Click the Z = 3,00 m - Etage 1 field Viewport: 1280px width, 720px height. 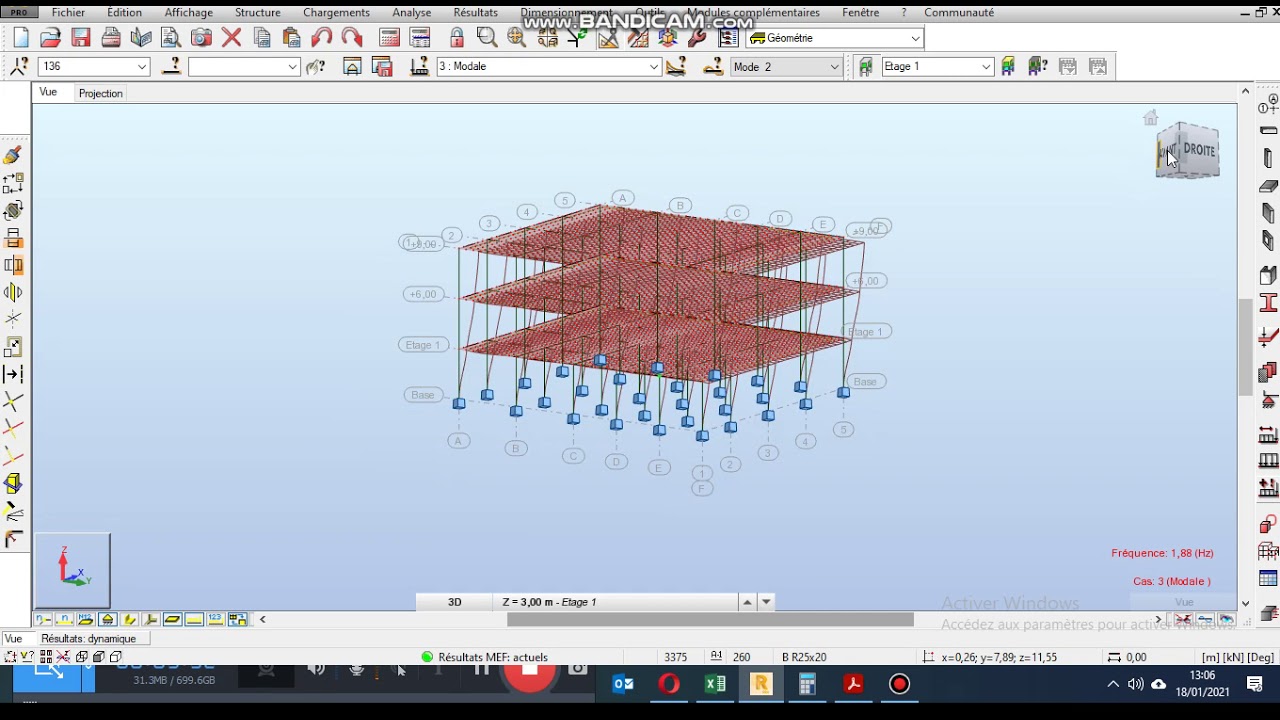point(615,602)
